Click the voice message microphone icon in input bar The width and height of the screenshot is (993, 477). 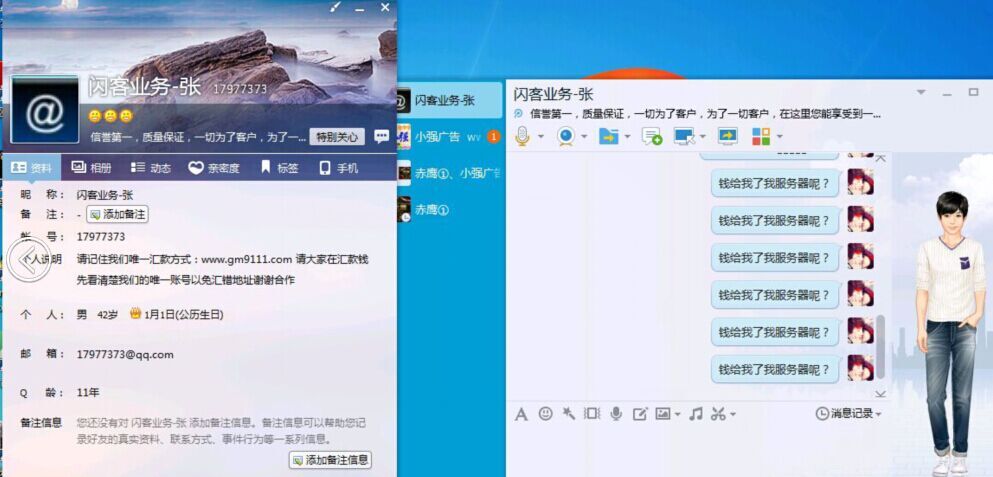[616, 414]
